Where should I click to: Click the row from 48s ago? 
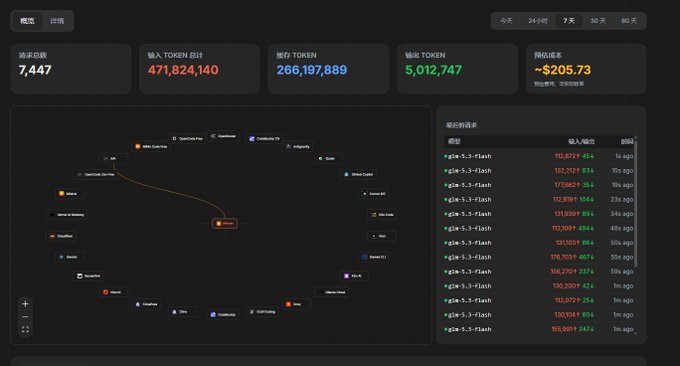538,228
